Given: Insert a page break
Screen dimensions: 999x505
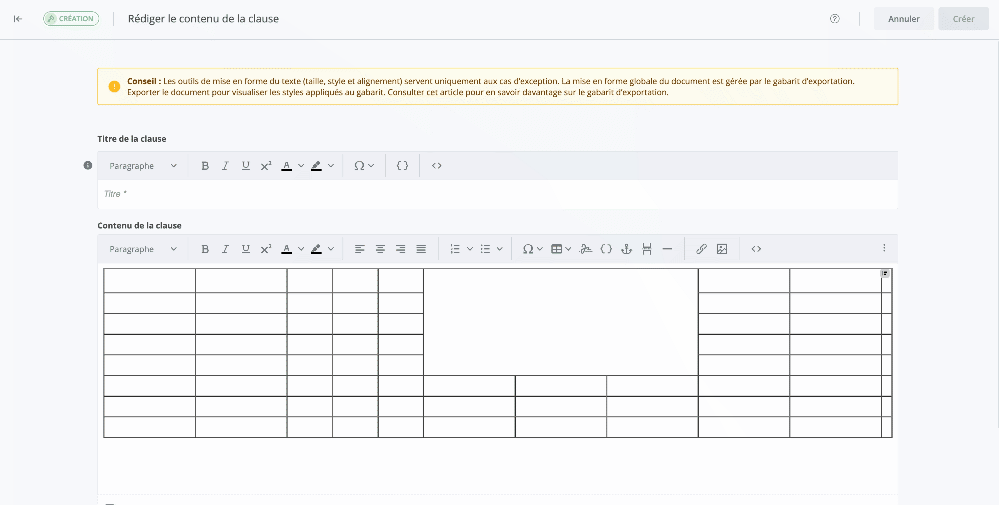Looking at the screenshot, I should pos(647,249).
